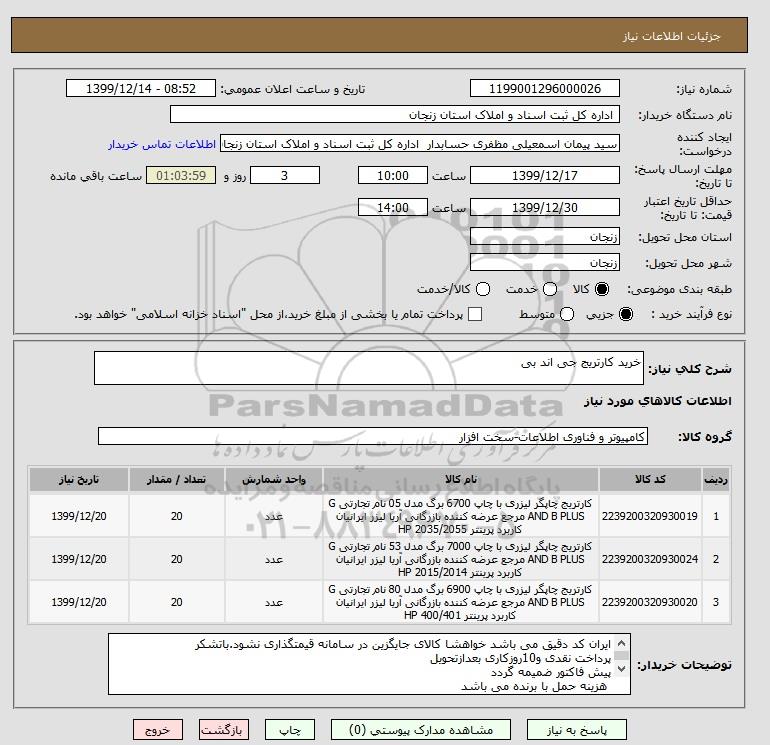Select the متوسط purchase type radio
This screenshot has width=770, height=745.
[567, 314]
